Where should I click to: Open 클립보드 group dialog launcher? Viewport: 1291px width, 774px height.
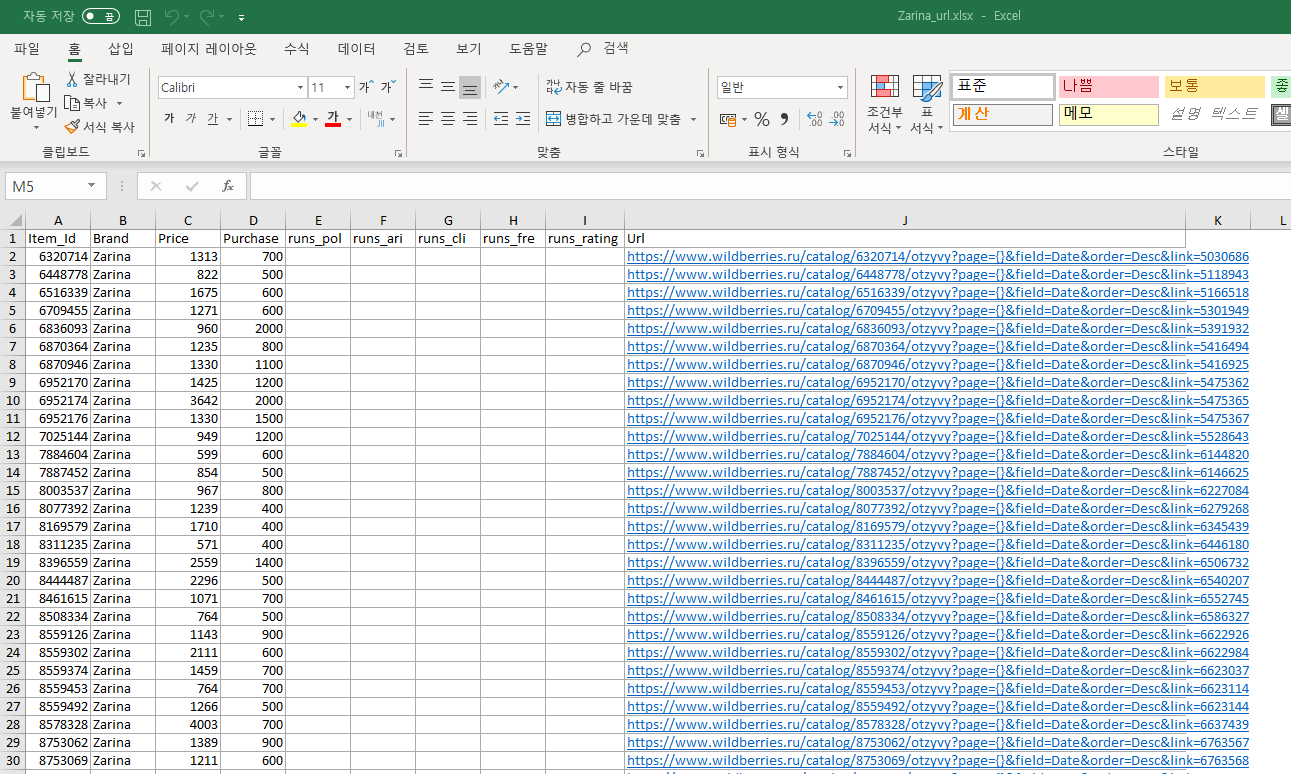[x=142, y=154]
